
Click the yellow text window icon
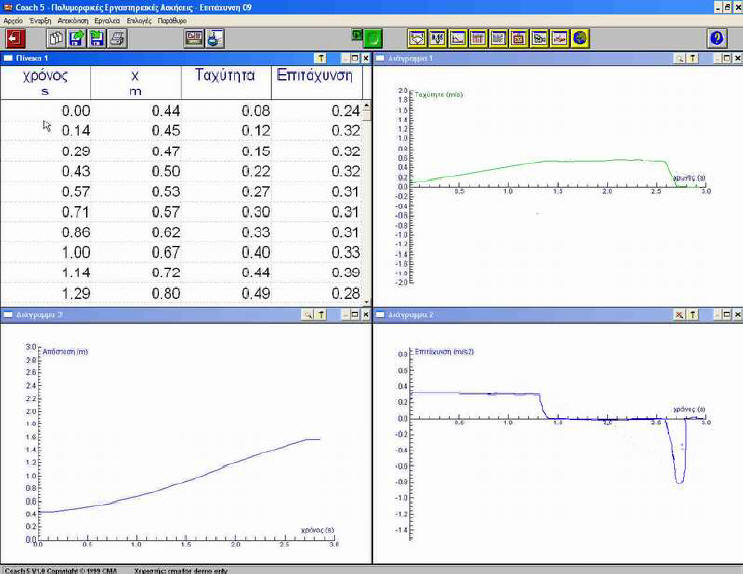pos(498,38)
